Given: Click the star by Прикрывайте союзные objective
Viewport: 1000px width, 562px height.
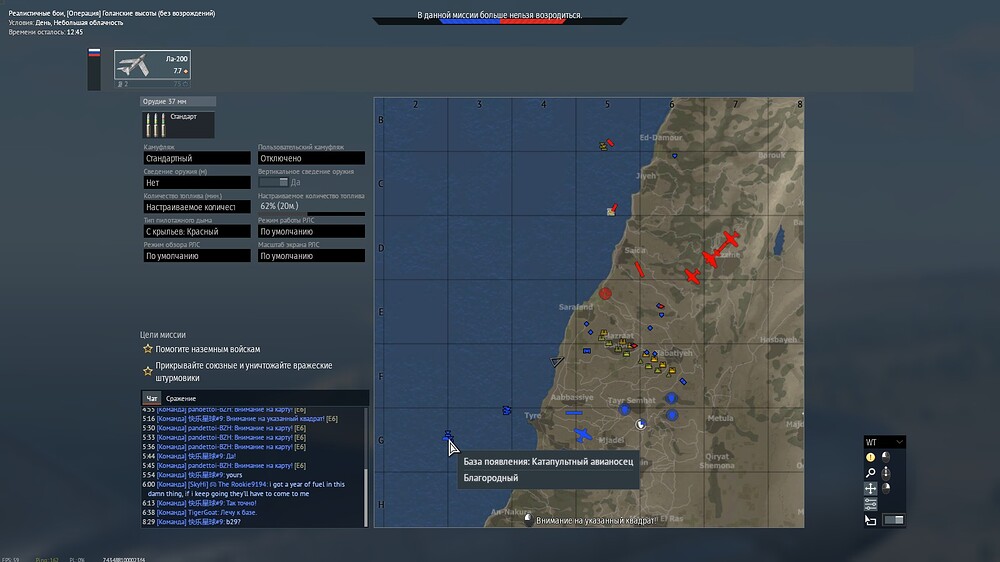Looking at the screenshot, I should click(148, 371).
